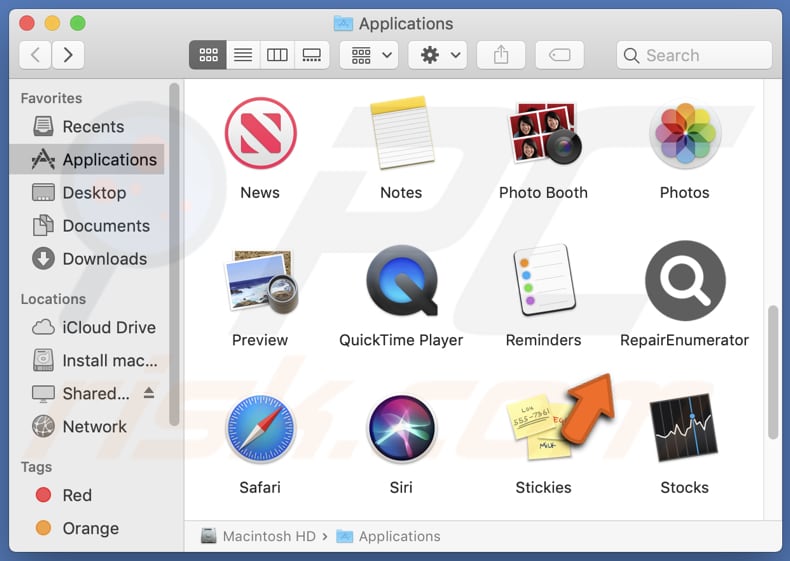Open the Photo Booth app icon
Image resolution: width=790 pixels, height=561 pixels.
coord(543,133)
